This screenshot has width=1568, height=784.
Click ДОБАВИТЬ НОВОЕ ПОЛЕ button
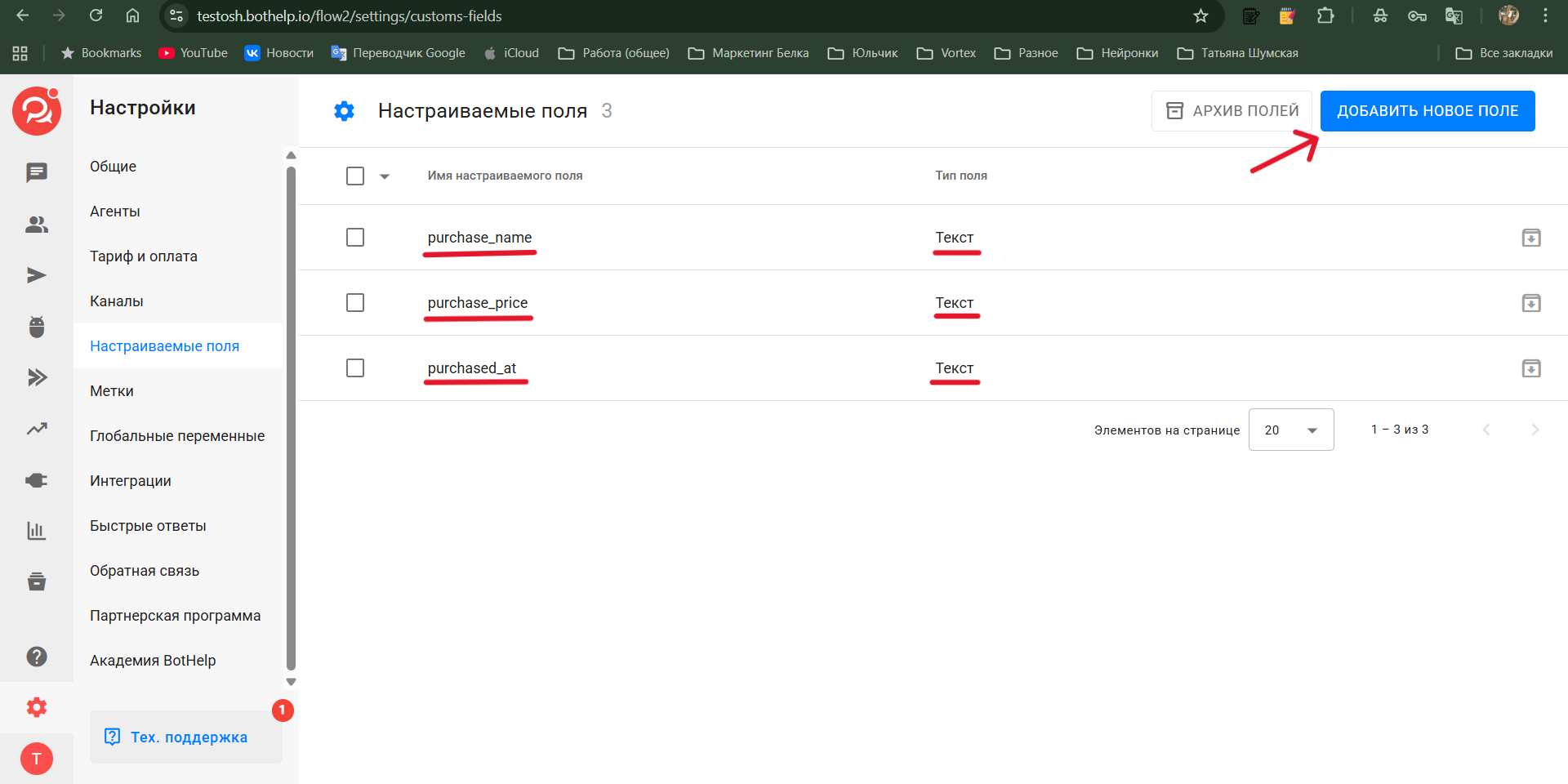click(x=1427, y=111)
